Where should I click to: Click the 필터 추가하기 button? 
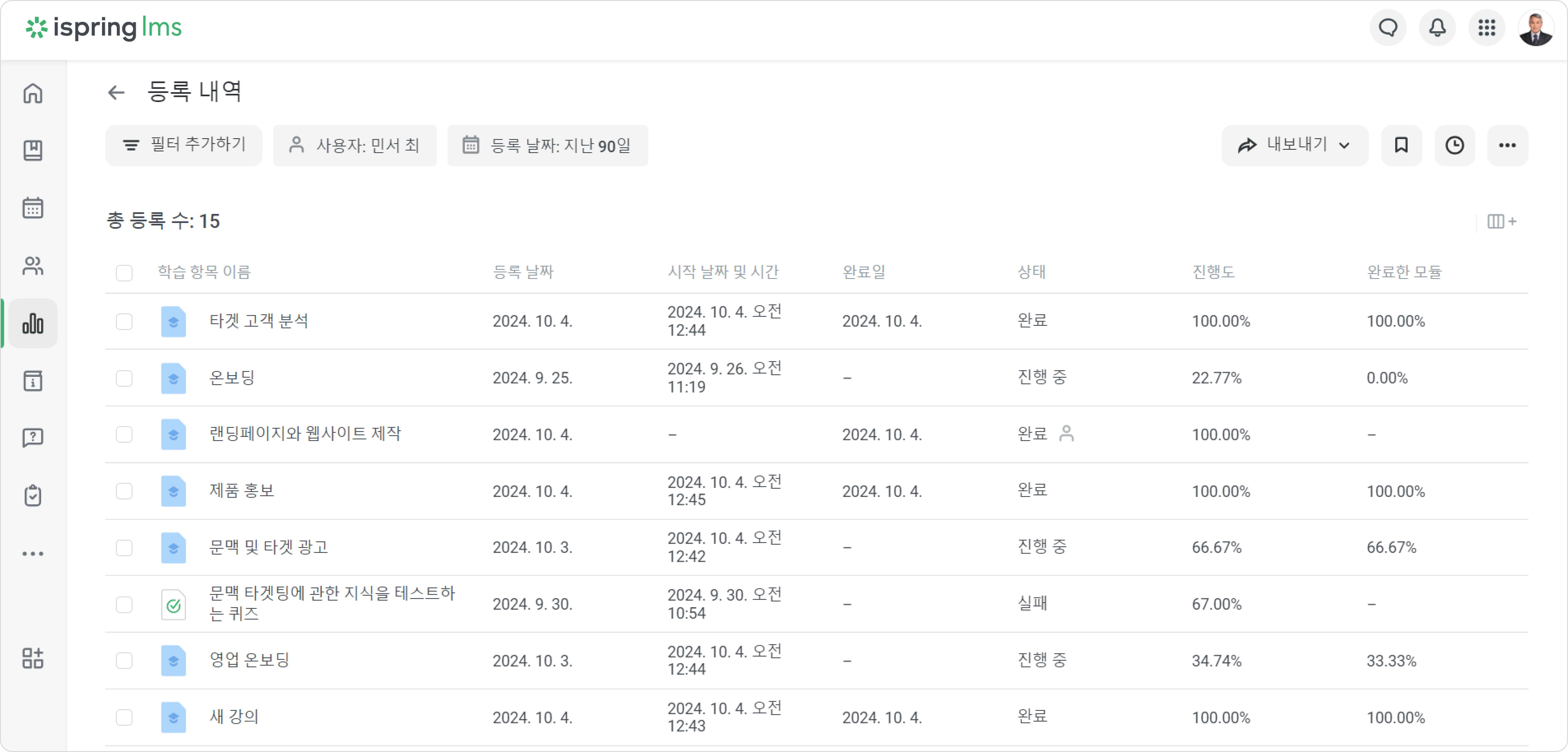[184, 146]
